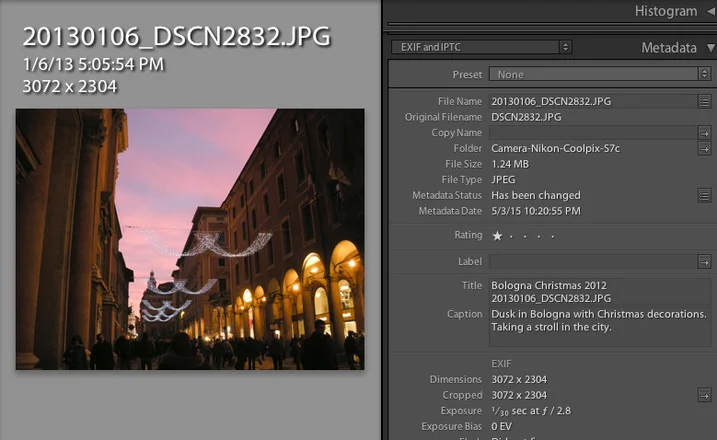The height and width of the screenshot is (440, 717).
Task: Set rating to five stars via fifth dot
Action: coord(553,236)
